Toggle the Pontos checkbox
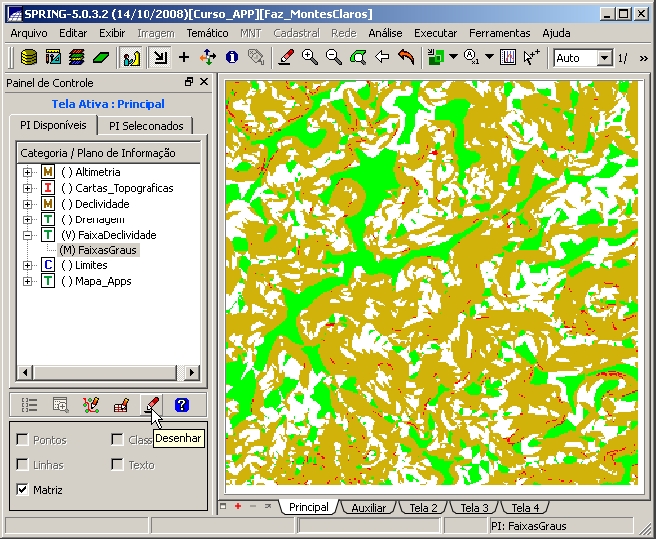Viewport: 656px width, 539px height. 23,440
